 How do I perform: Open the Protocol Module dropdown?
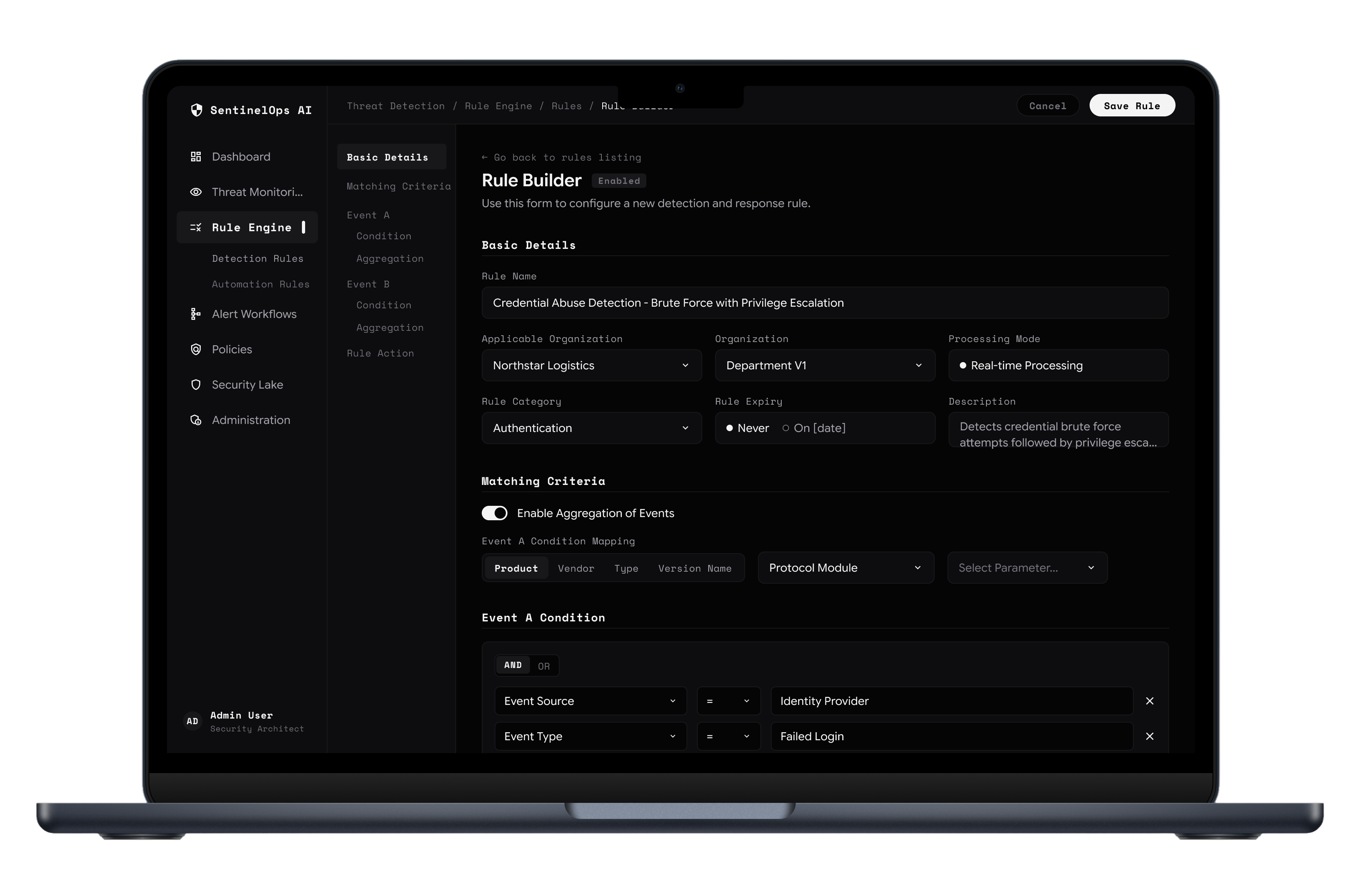[846, 568]
